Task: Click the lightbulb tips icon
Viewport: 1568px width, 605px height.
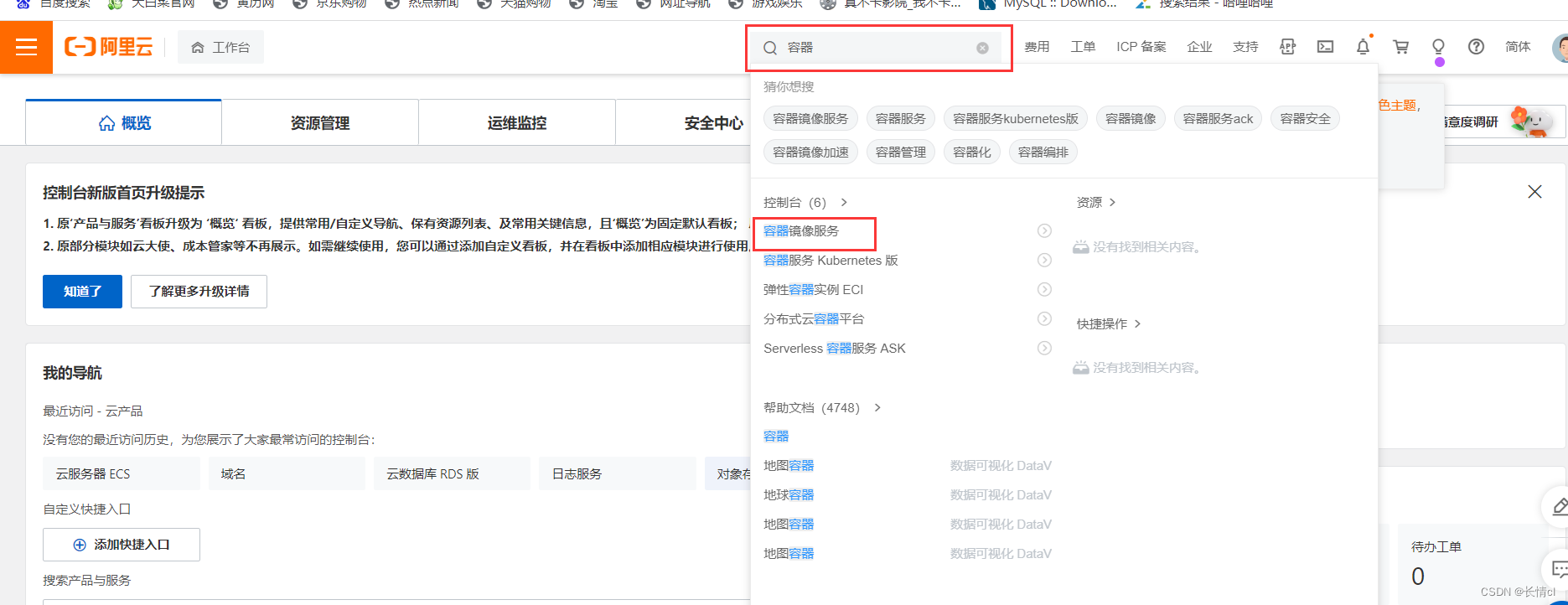Action: coord(1438,47)
